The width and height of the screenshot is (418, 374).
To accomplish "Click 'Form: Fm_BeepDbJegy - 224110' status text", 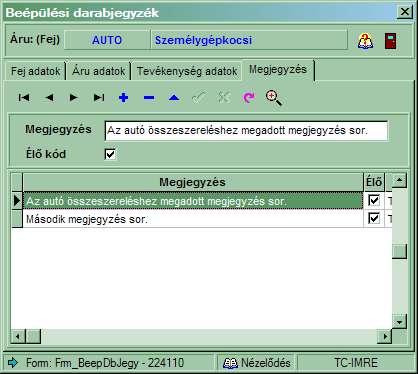I will 105,363.
